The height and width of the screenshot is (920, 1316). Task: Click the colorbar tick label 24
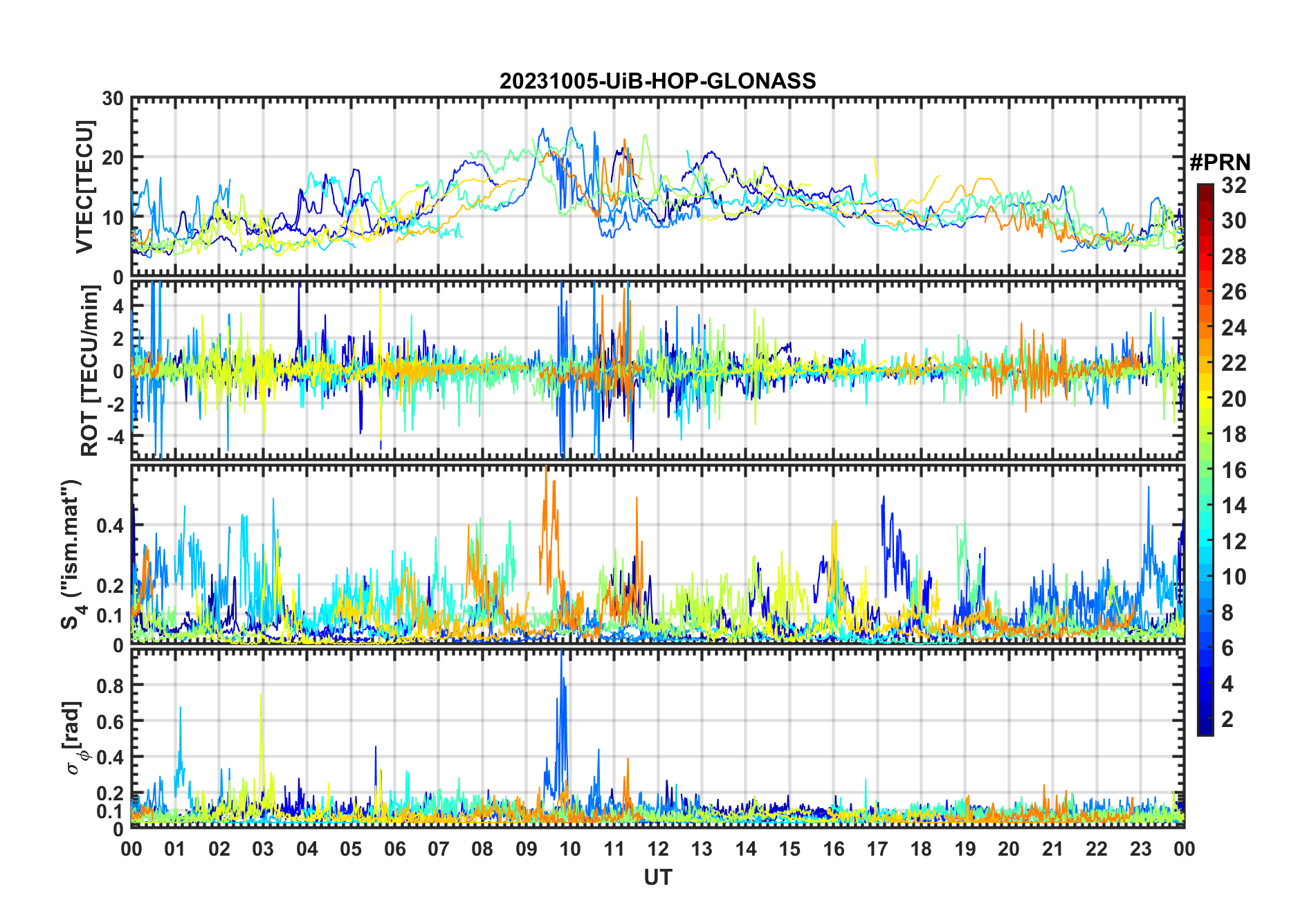tap(1234, 328)
